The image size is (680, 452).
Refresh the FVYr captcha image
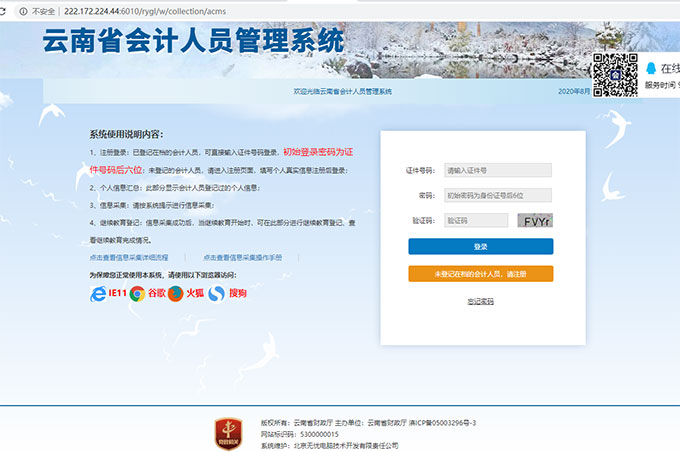(x=534, y=221)
